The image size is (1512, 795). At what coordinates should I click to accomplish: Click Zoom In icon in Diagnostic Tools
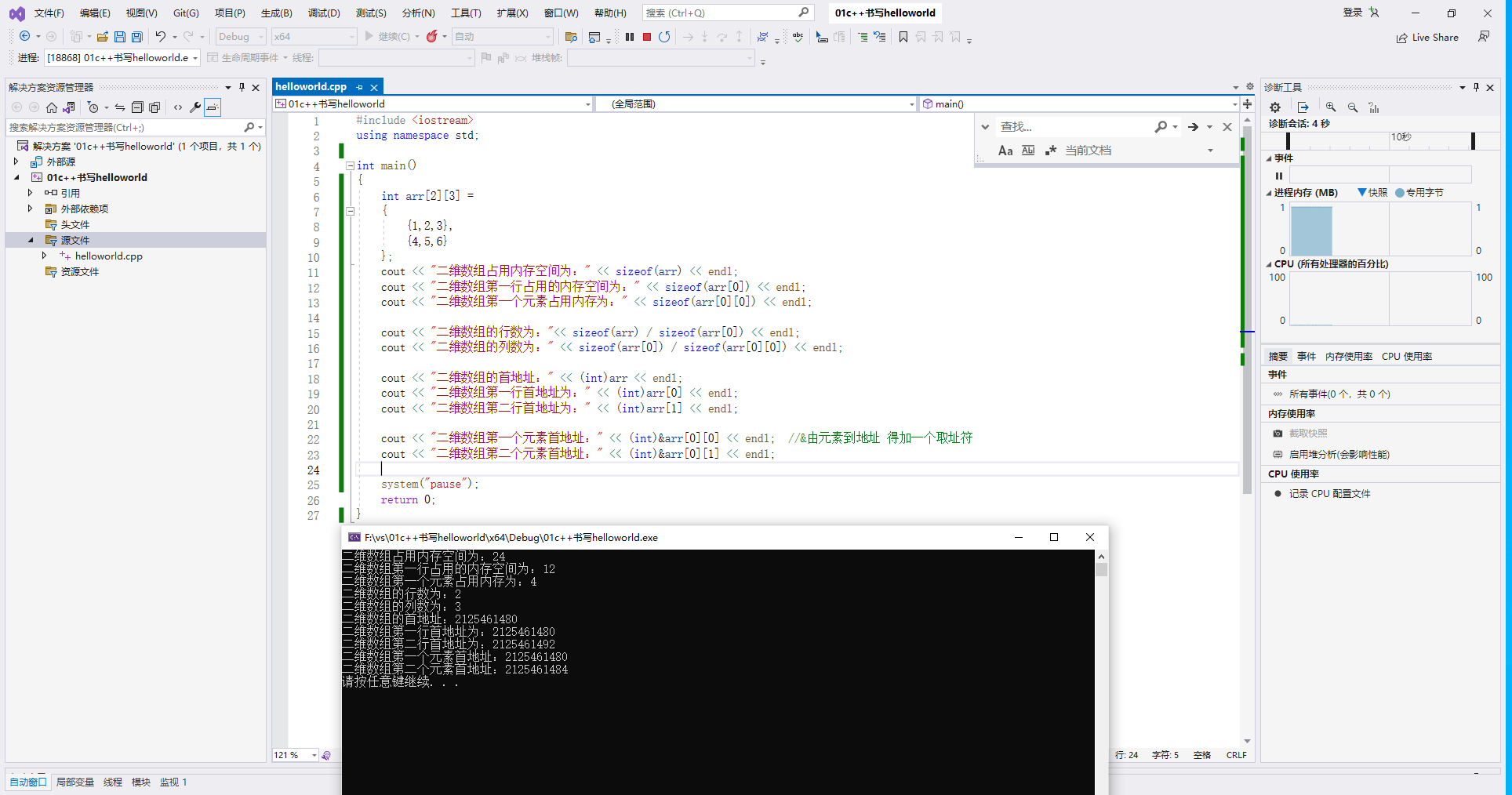click(1331, 107)
